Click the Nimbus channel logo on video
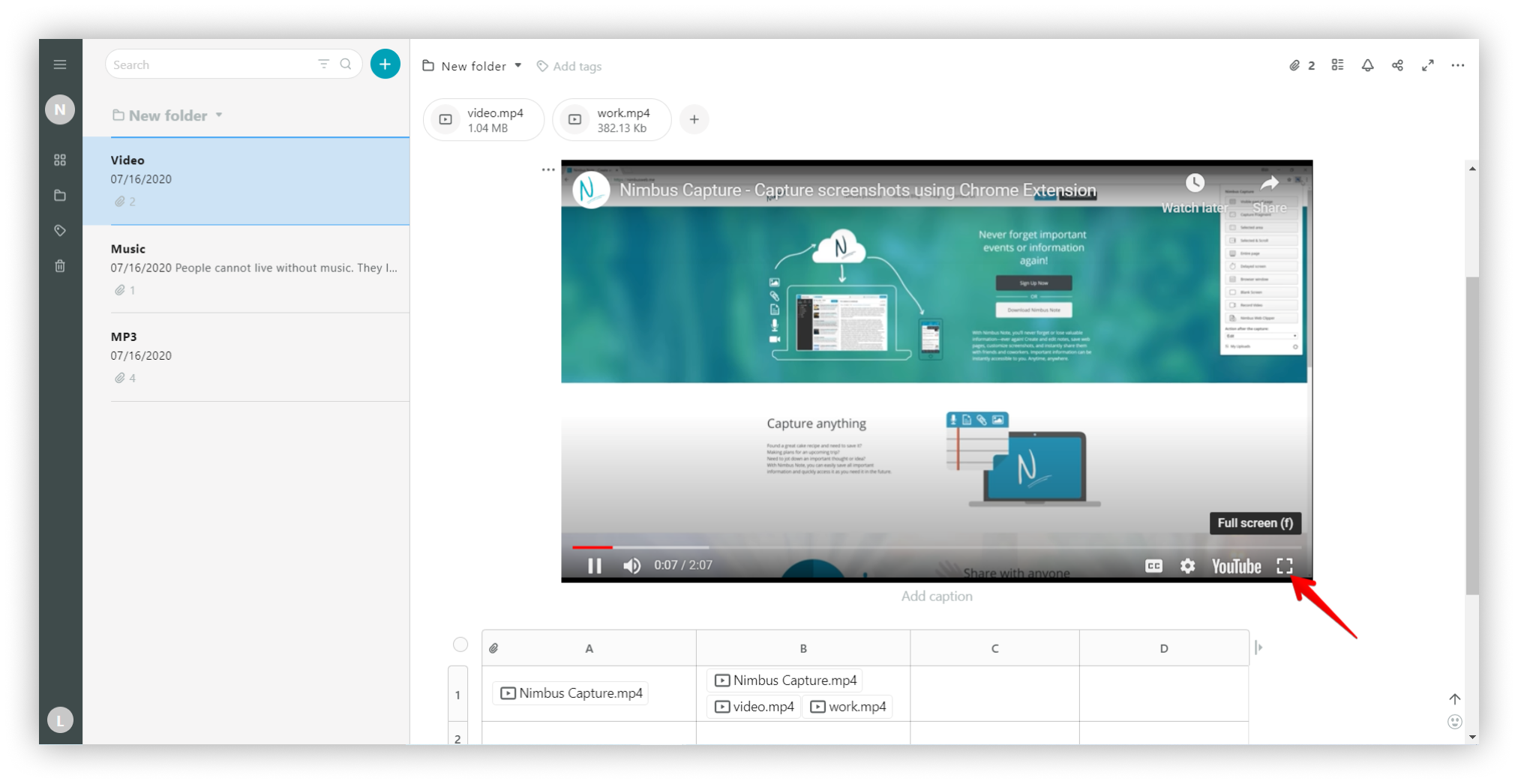Image resolution: width=1518 pixels, height=784 pixels. pos(591,190)
